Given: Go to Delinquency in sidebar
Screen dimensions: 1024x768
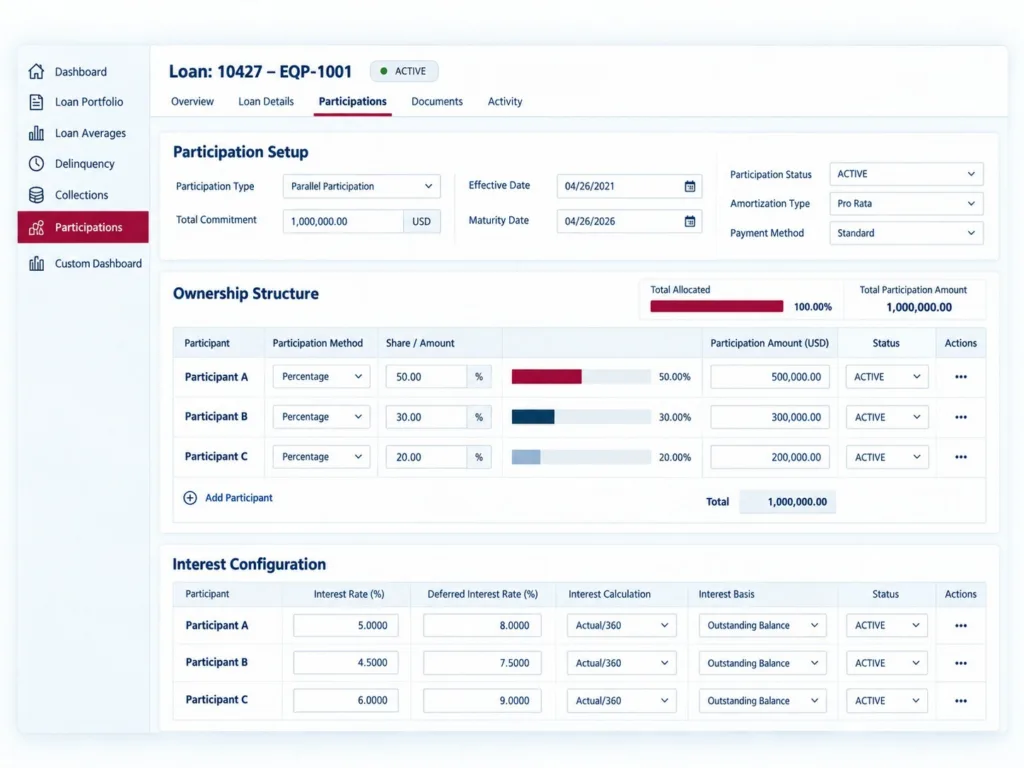Looking at the screenshot, I should [x=83, y=163].
